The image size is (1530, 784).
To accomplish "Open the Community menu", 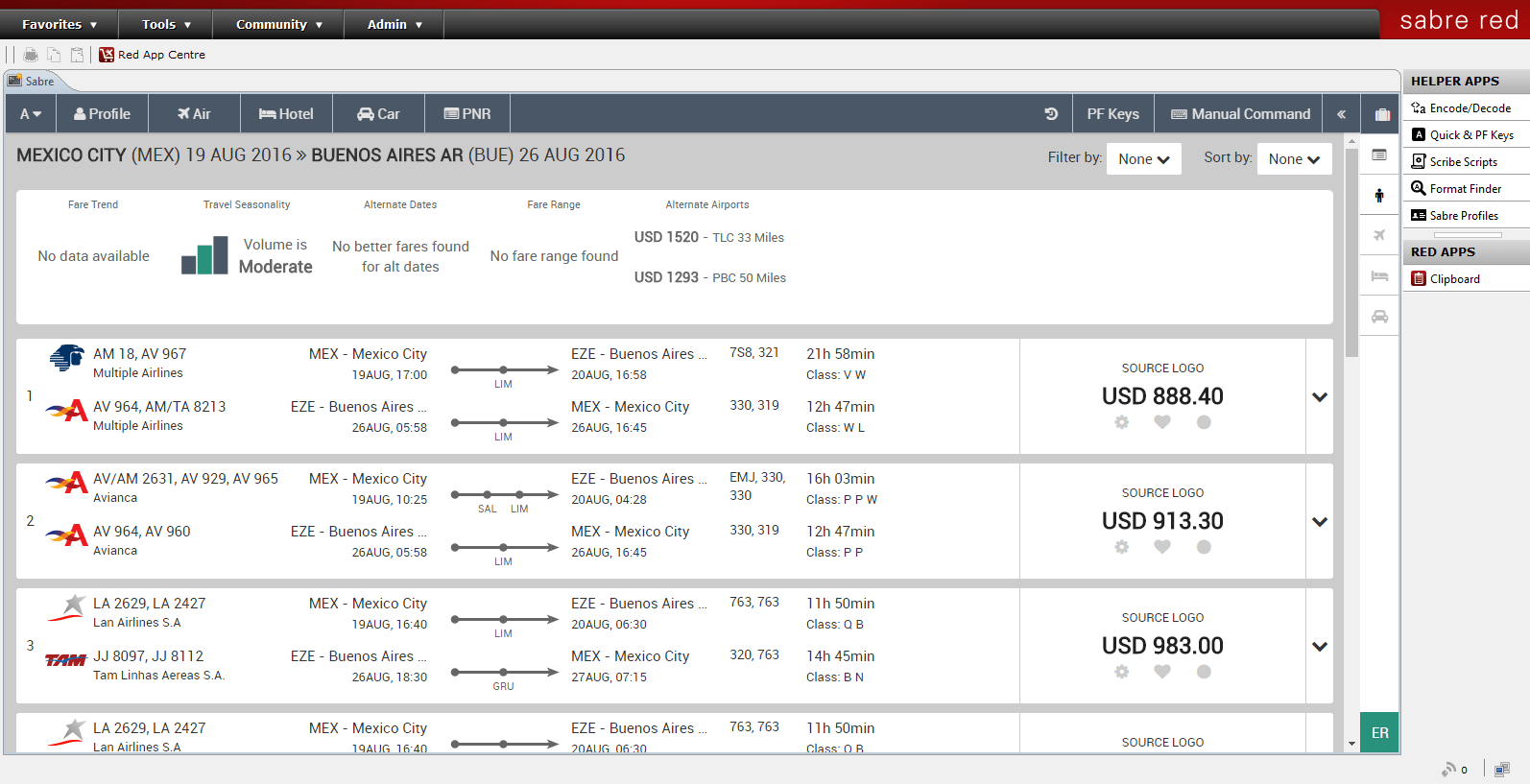I will [278, 24].
